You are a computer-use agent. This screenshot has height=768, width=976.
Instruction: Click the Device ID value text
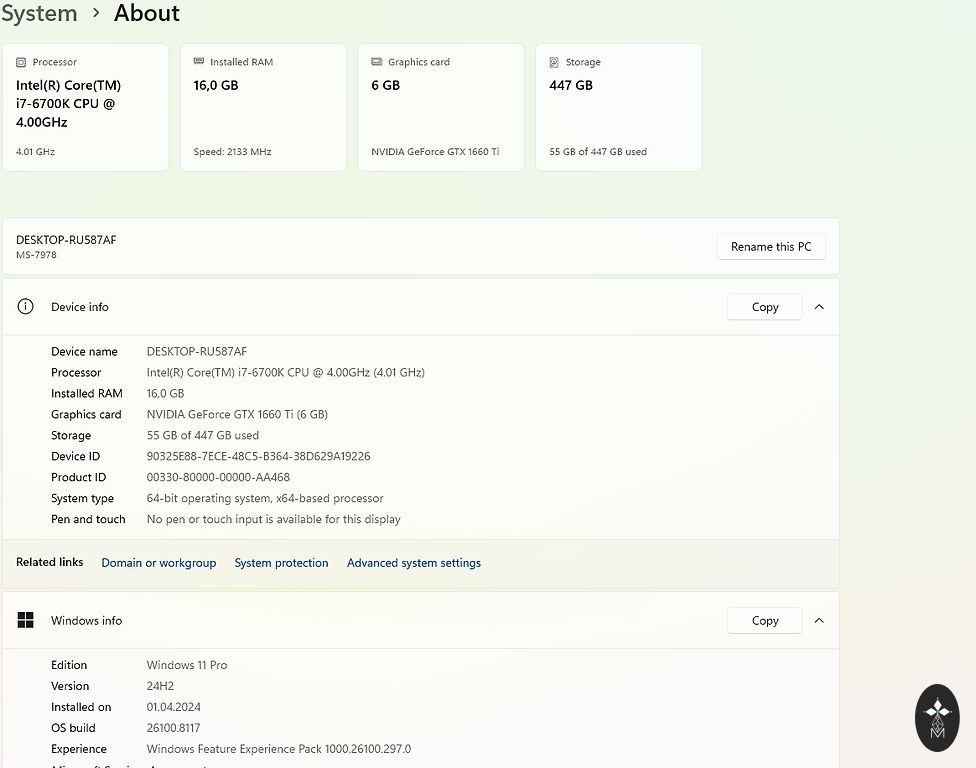[258, 456]
